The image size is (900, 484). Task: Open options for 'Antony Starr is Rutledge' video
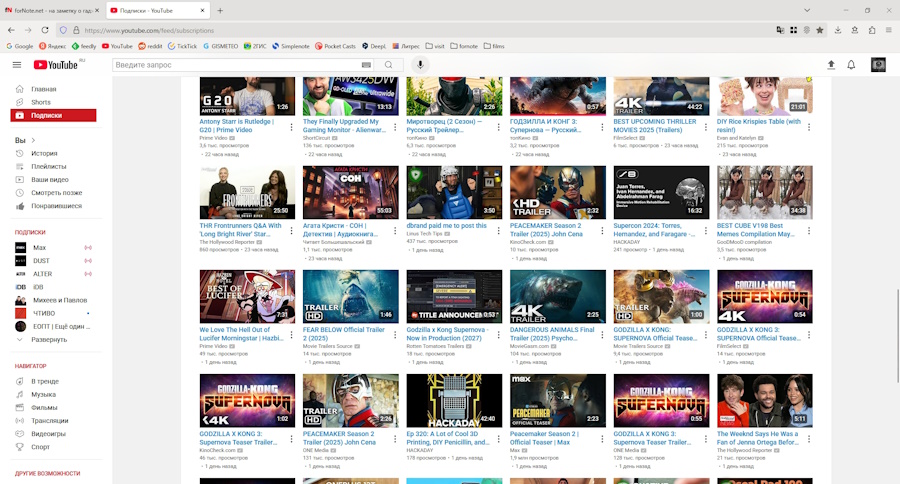(x=292, y=127)
